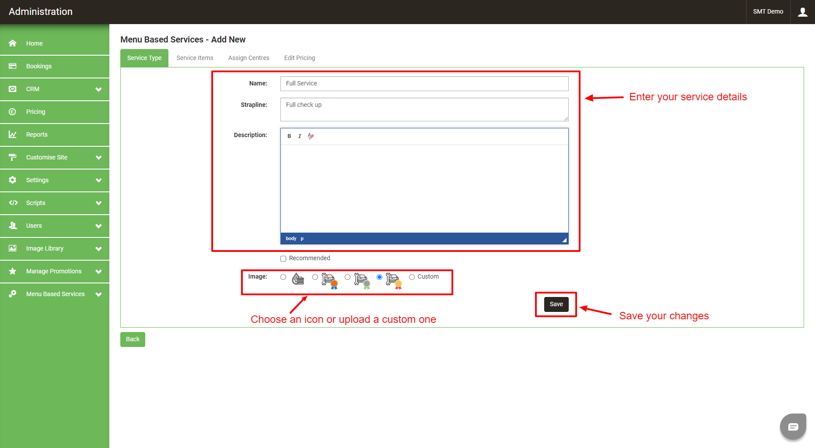
Task: Expand the Manage Promotions chevron
Action: pyautogui.click(x=98, y=272)
